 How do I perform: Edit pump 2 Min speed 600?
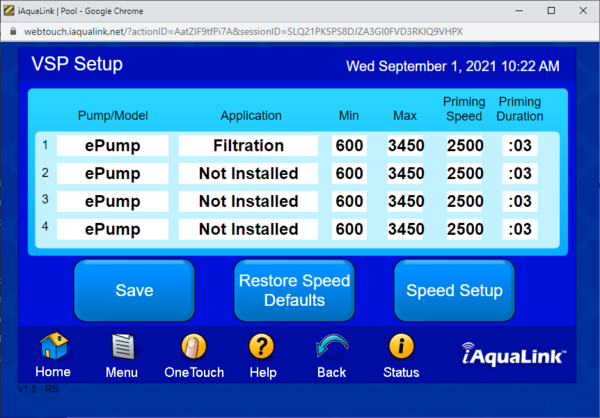click(349, 173)
